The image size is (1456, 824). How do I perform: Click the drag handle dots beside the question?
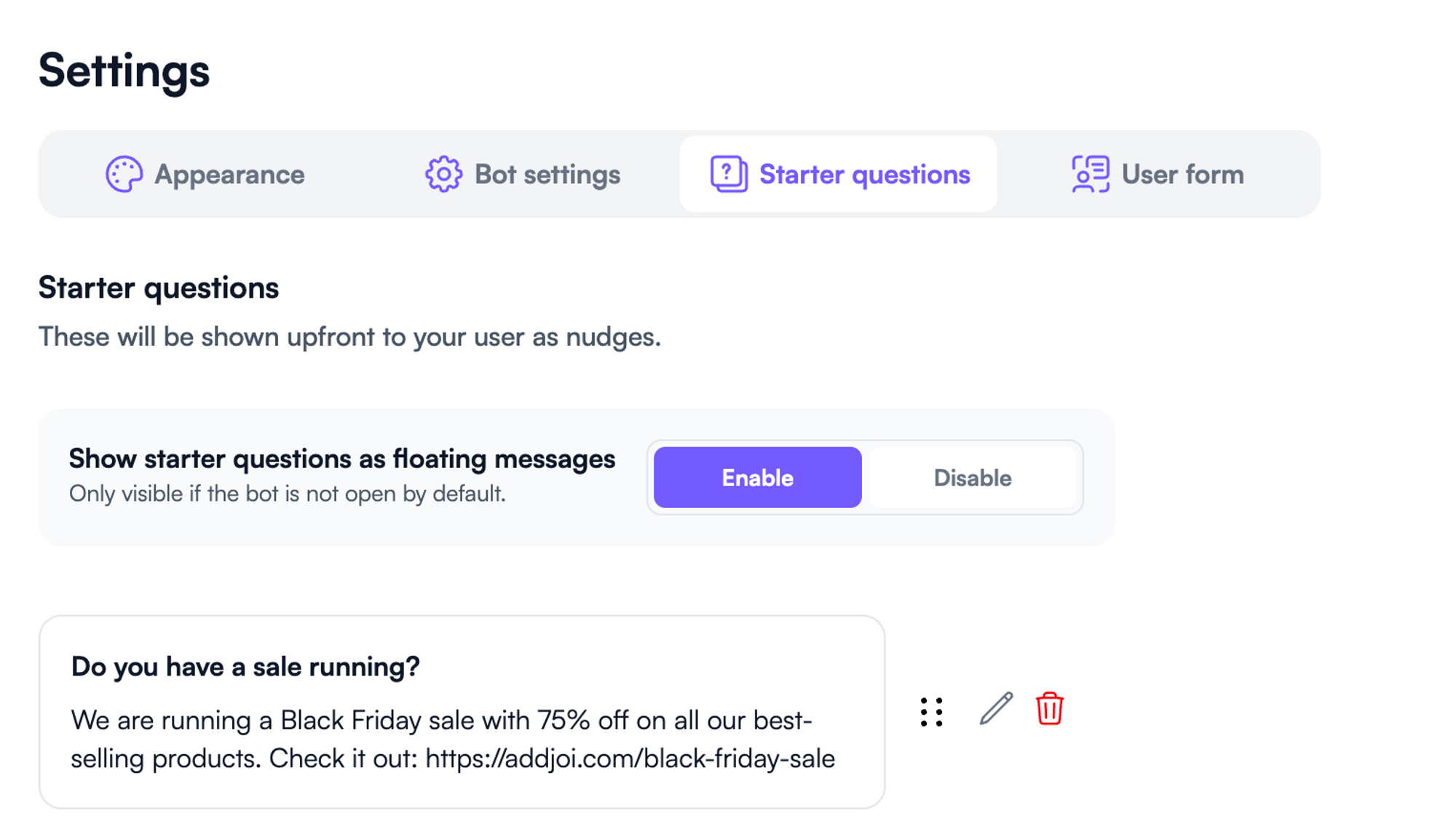coord(931,711)
